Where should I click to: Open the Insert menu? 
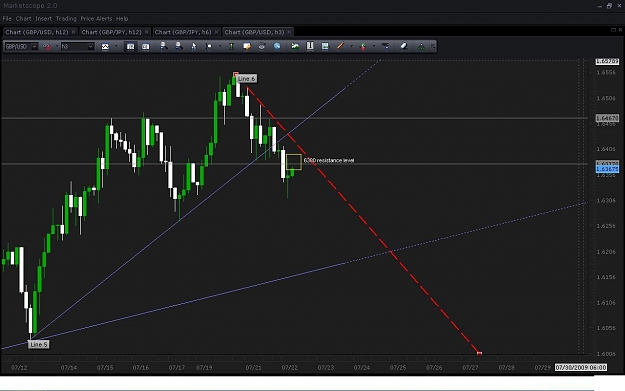click(43, 19)
